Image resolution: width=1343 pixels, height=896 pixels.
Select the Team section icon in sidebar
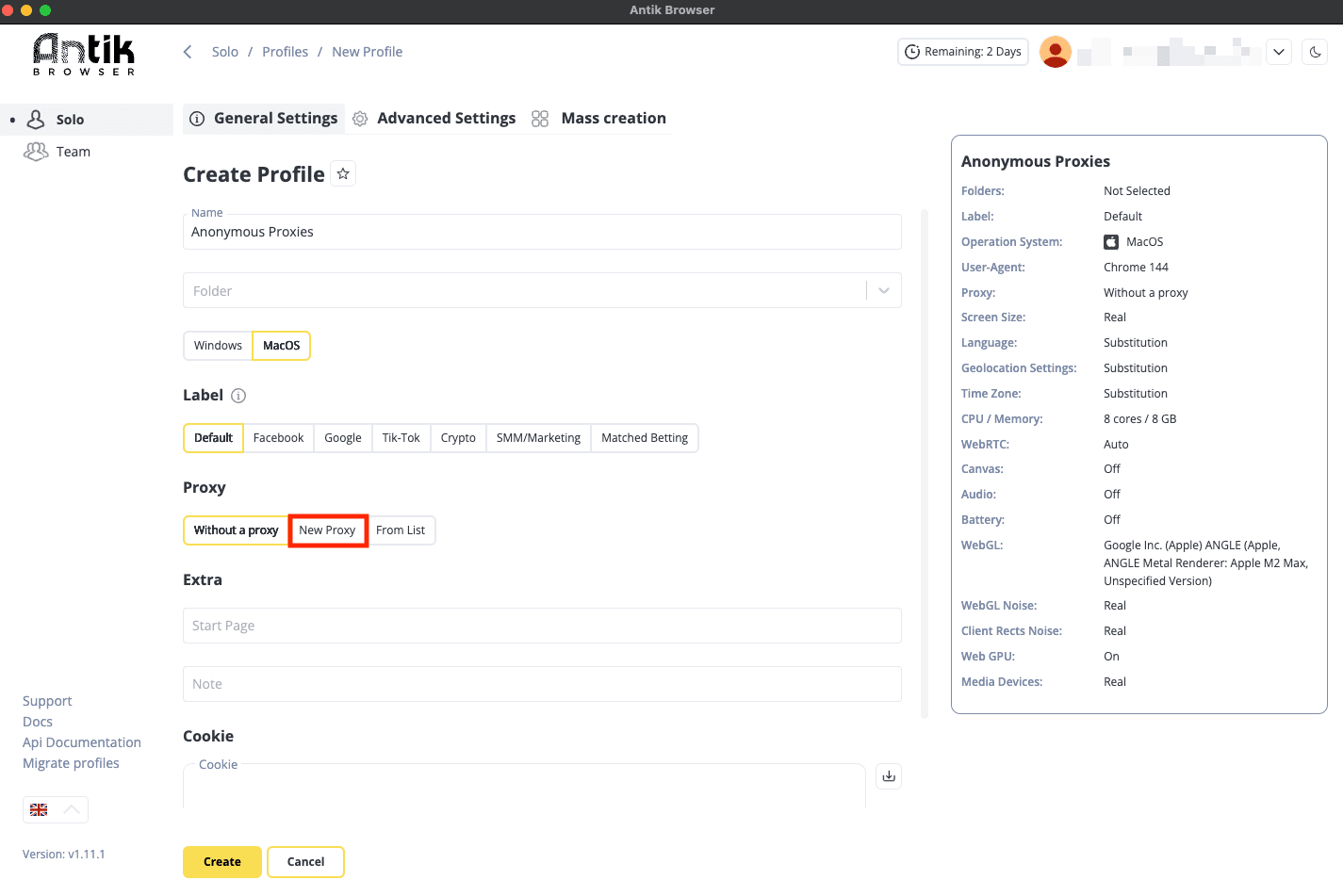coord(36,151)
